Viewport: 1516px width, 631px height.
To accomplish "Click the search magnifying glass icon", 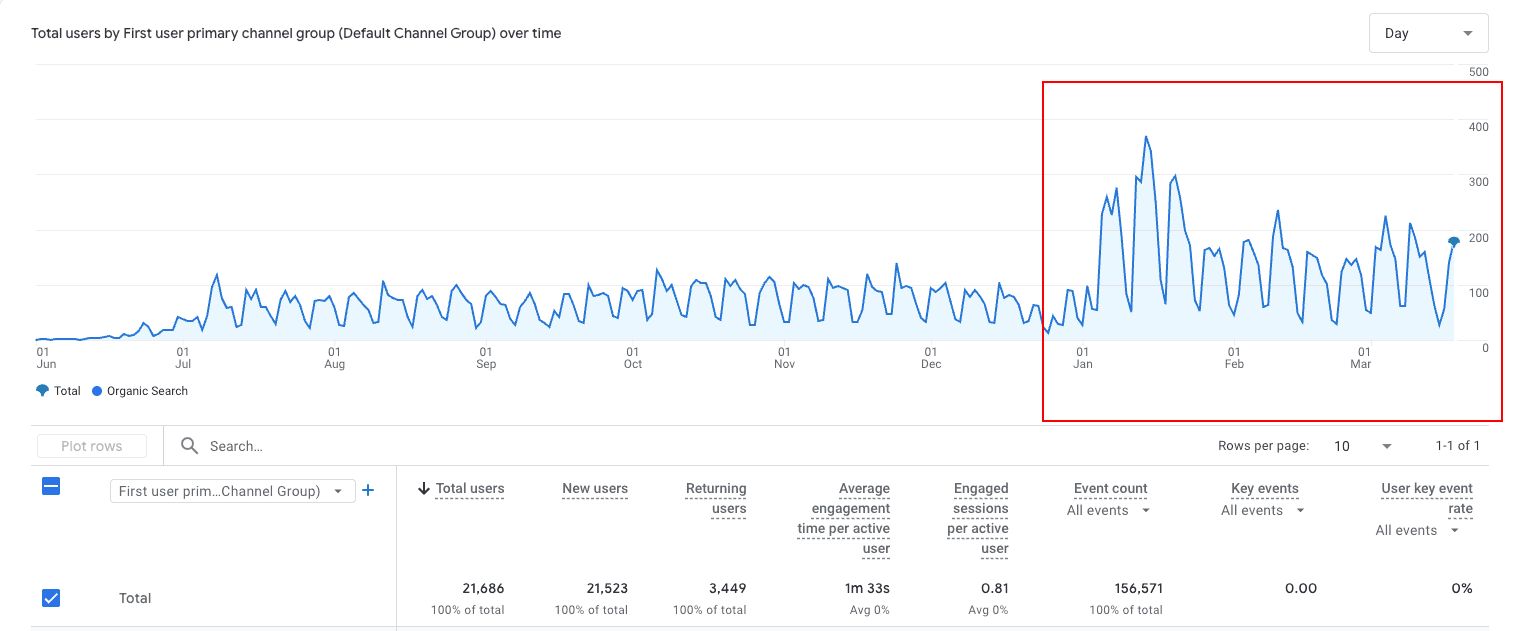I will coord(189,445).
